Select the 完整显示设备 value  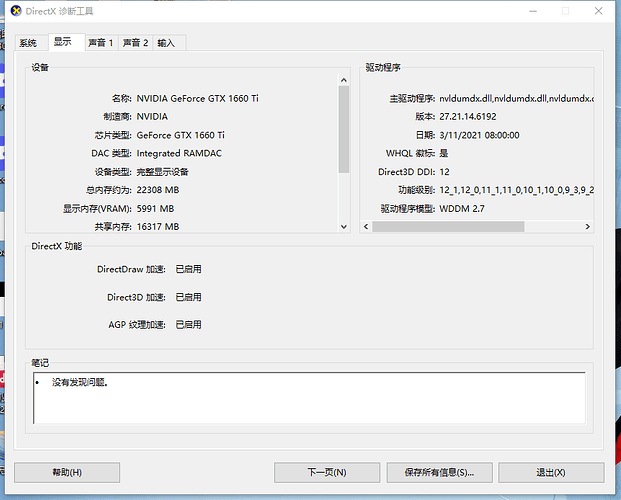(162, 172)
